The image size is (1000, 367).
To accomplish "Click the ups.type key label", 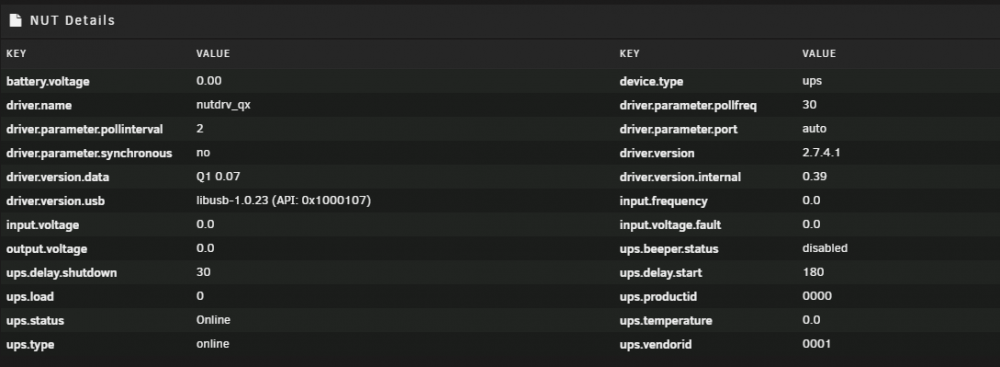I will (x=30, y=345).
